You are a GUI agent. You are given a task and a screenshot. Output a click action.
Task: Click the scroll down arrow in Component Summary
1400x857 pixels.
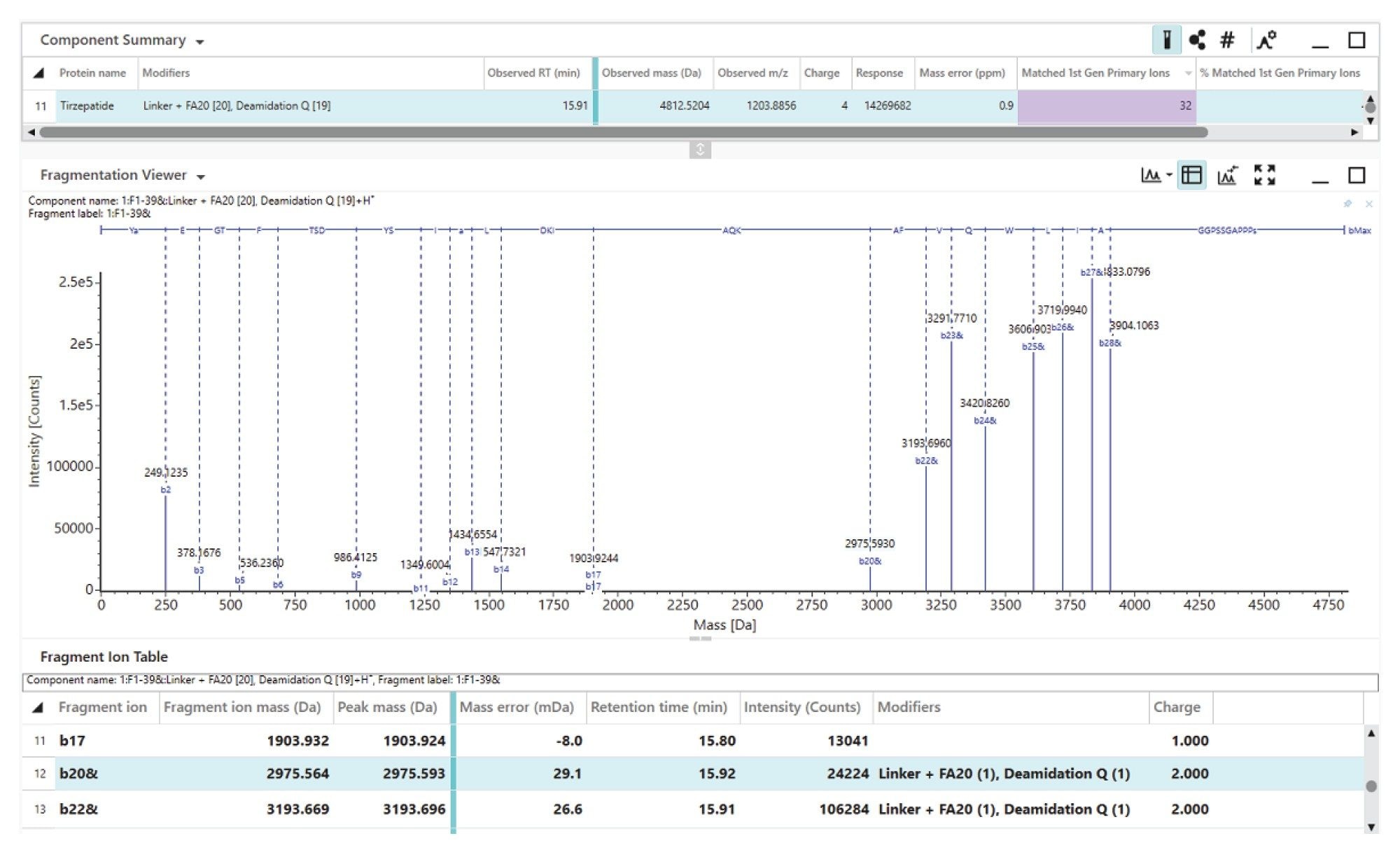click(1370, 120)
